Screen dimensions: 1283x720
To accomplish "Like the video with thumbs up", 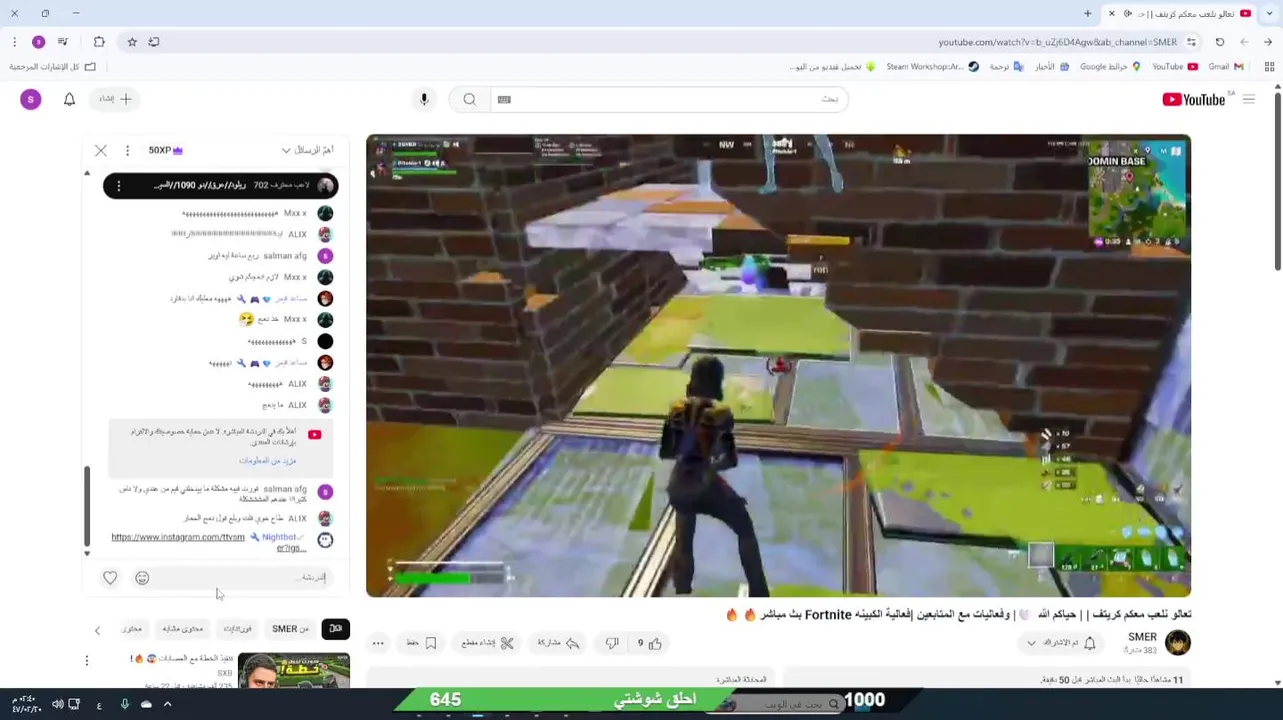I will pos(650,643).
